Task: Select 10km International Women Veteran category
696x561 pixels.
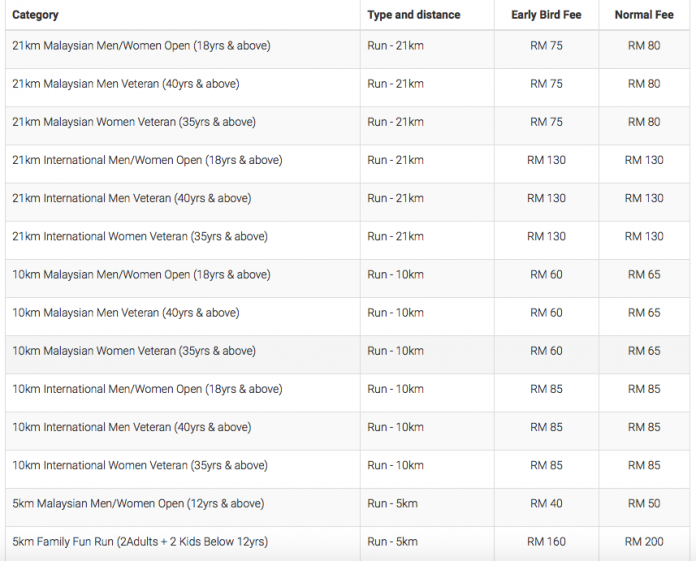Action: click(x=140, y=466)
